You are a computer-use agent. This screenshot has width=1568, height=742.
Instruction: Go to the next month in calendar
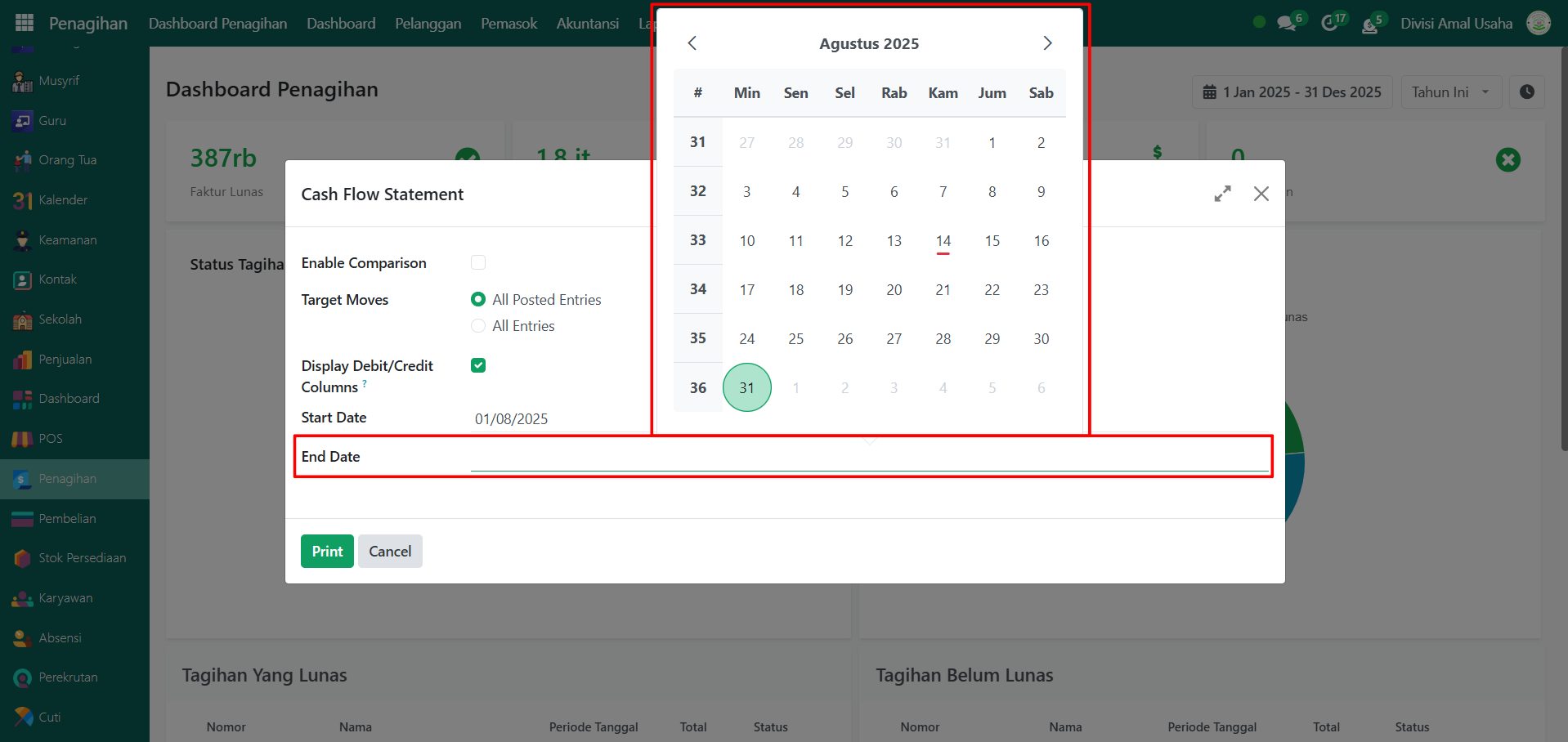pos(1047,43)
